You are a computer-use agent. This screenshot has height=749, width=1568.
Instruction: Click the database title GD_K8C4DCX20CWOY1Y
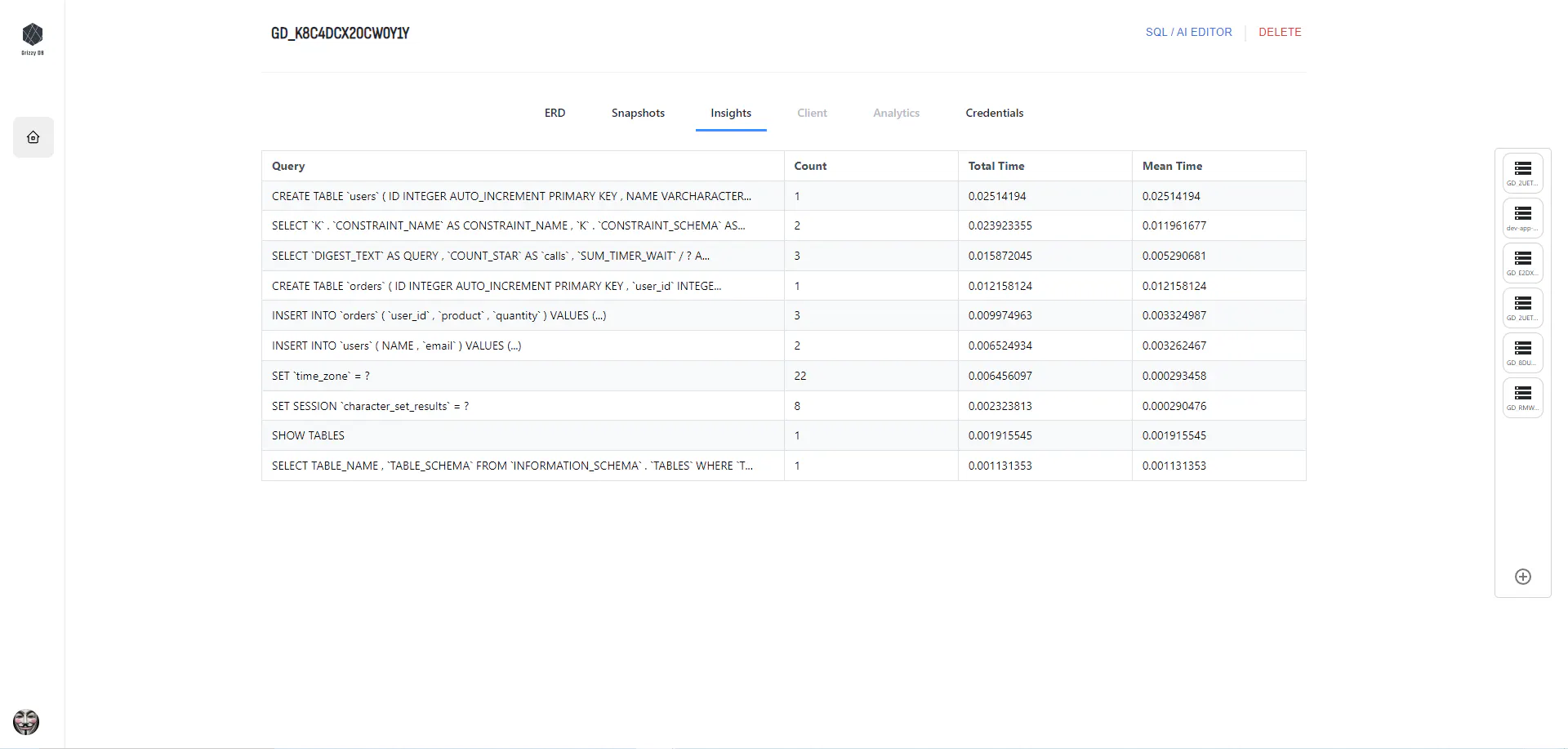pos(341,33)
